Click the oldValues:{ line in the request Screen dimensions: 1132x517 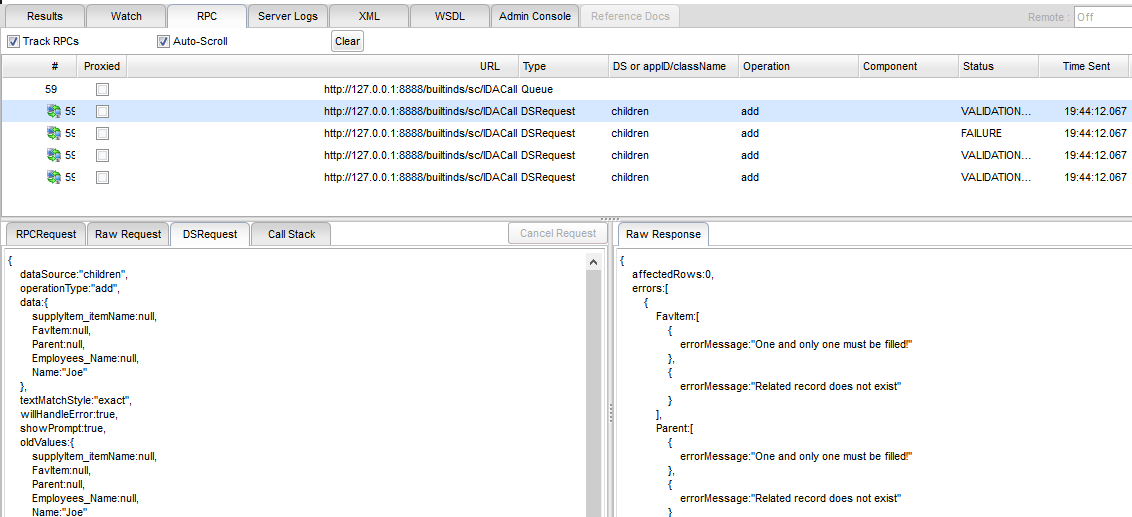point(47,441)
